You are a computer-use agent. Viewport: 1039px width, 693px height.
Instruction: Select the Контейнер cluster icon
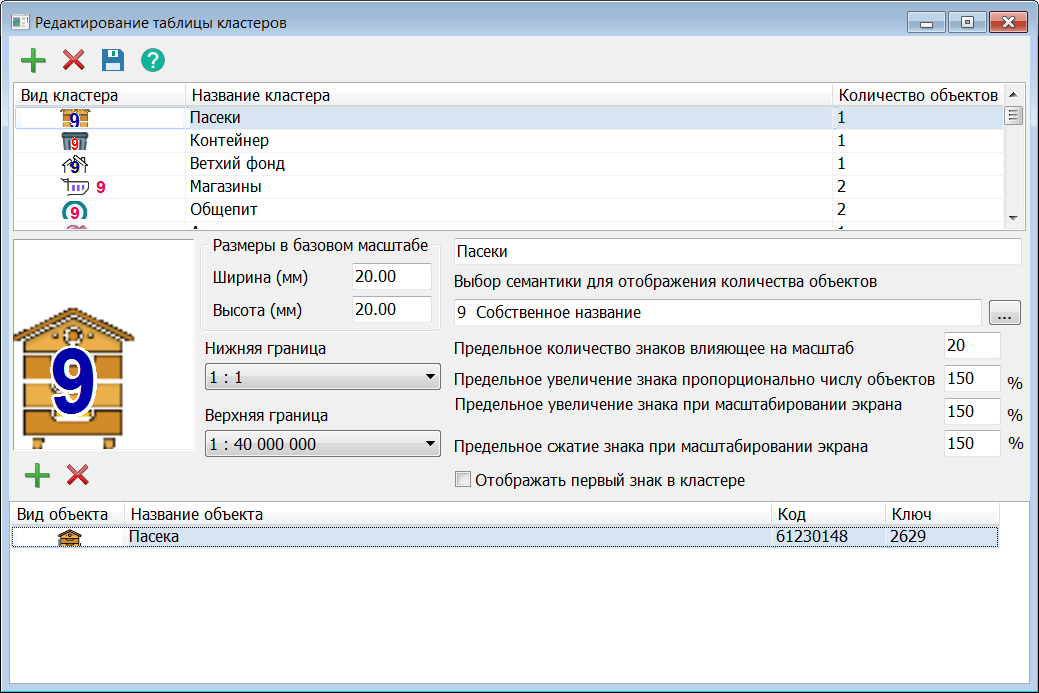(x=77, y=140)
